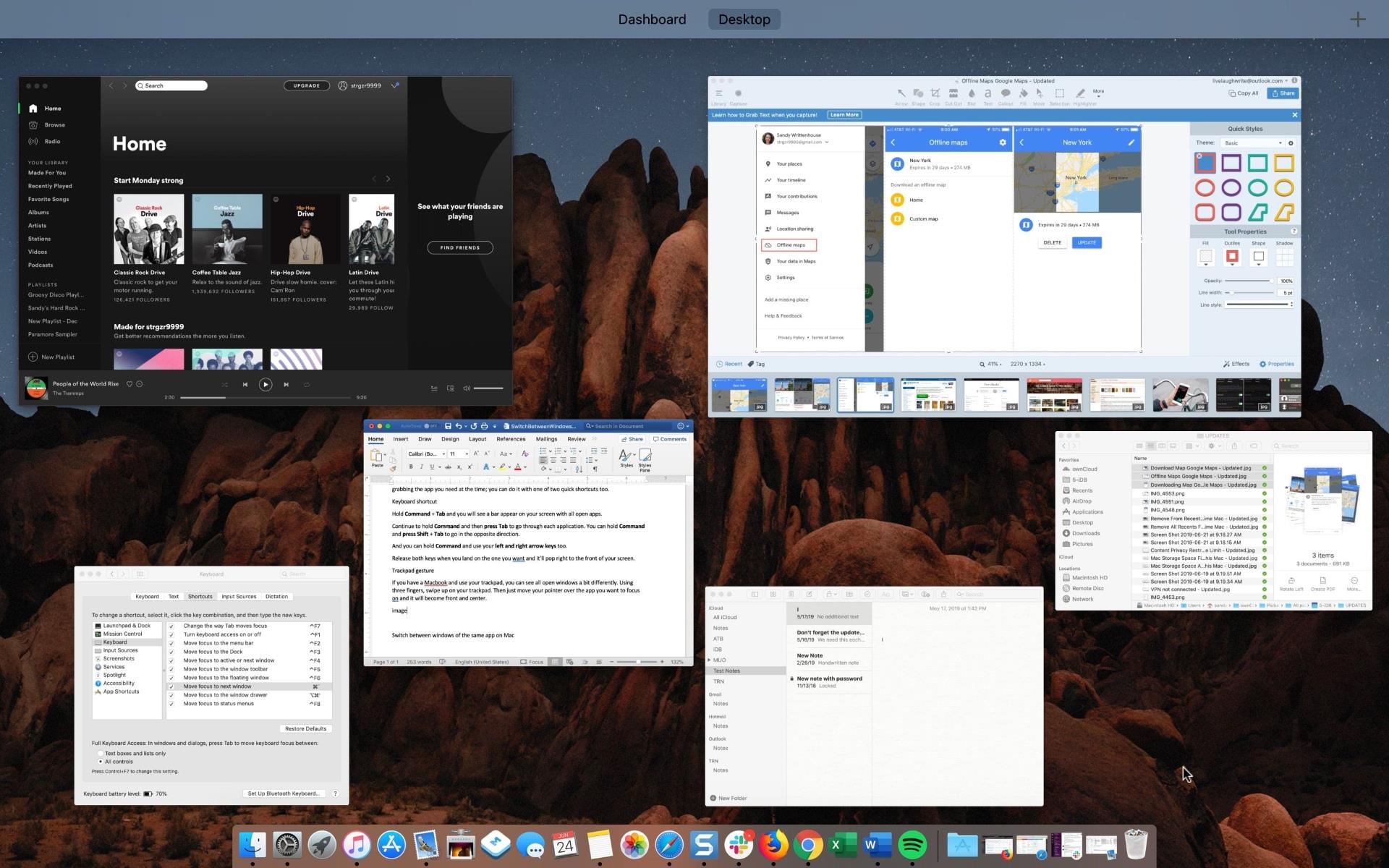Viewport: 1389px width, 868px height.
Task: Select the Review tab in Word
Action: (x=577, y=439)
